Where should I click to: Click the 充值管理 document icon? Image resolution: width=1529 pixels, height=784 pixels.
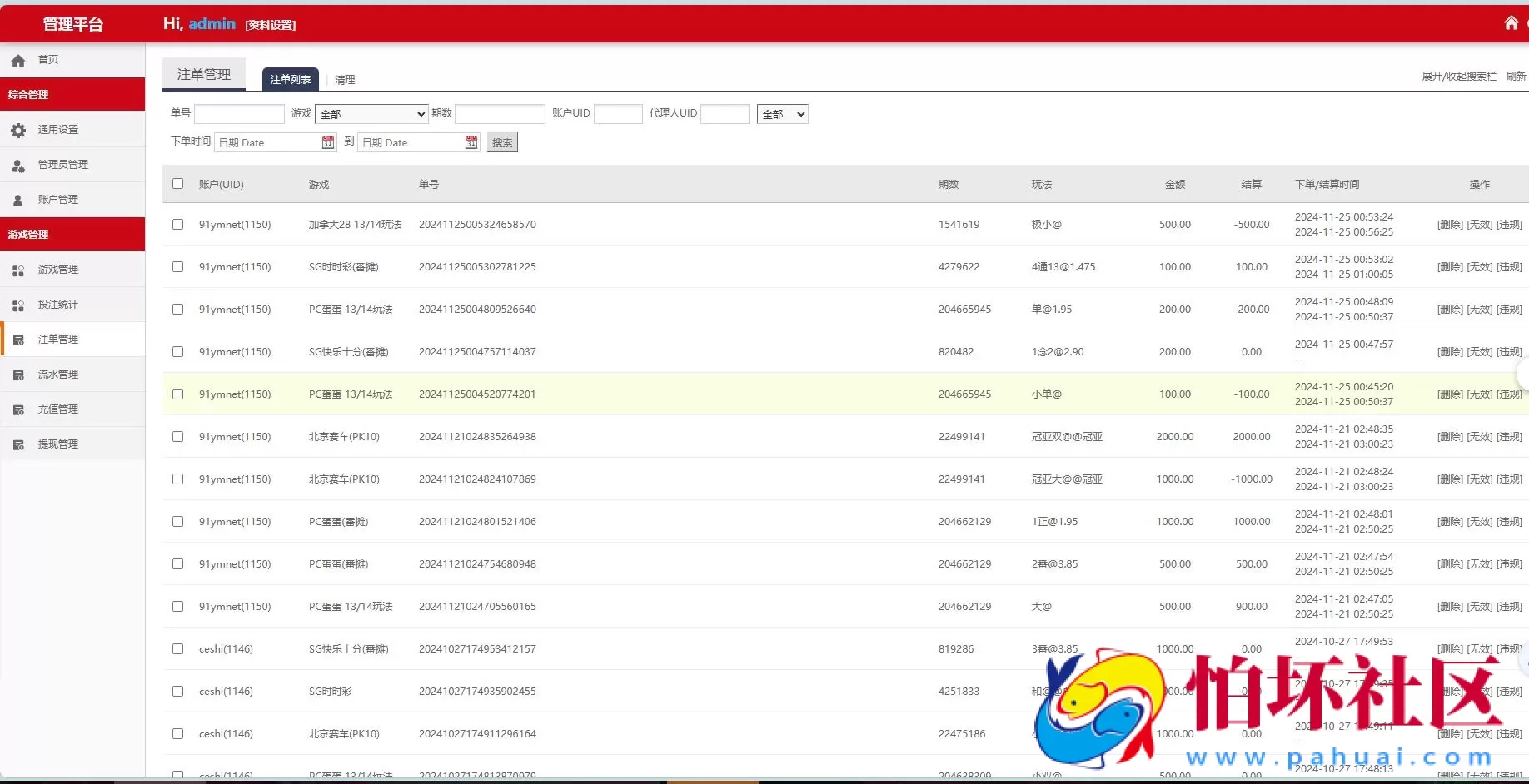pyautogui.click(x=18, y=409)
